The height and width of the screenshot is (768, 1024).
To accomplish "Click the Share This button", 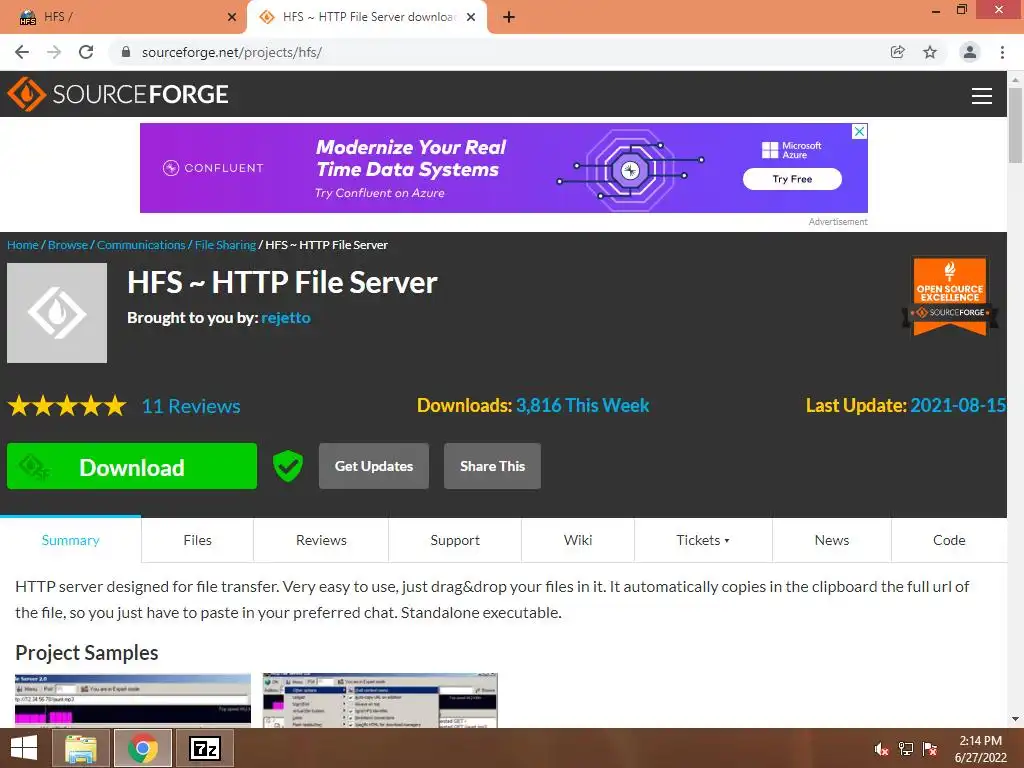I will [492, 466].
